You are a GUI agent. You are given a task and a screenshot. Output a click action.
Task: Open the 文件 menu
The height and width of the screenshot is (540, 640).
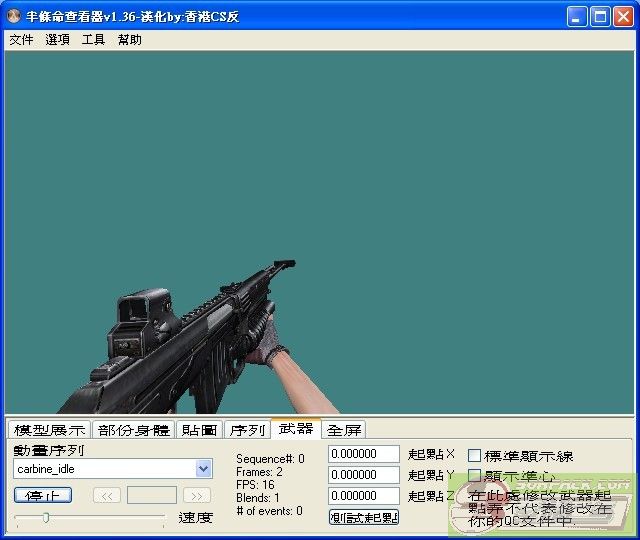pyautogui.click(x=21, y=40)
